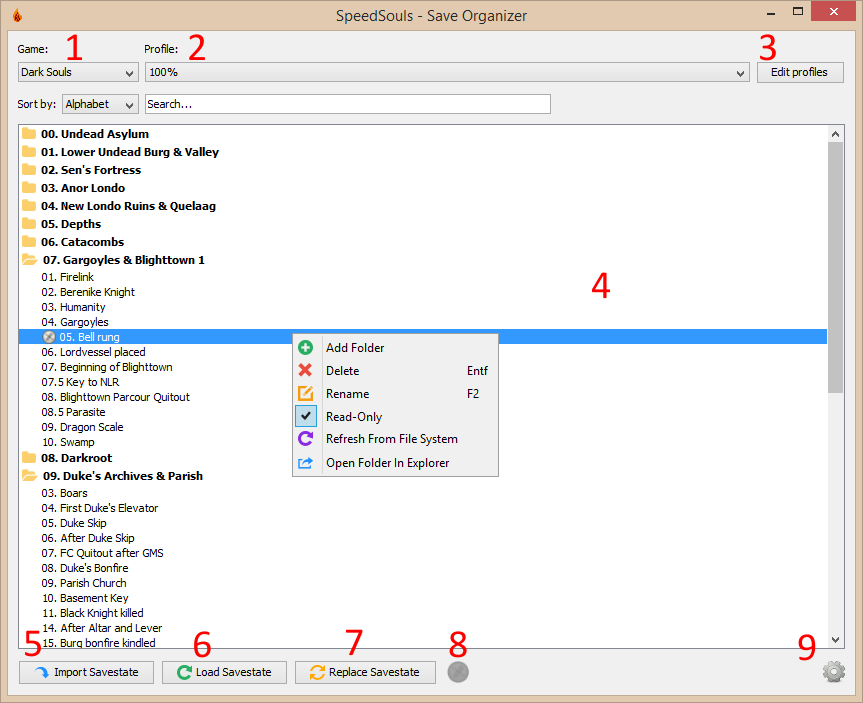Click the gray cancel circle icon

click(x=458, y=672)
